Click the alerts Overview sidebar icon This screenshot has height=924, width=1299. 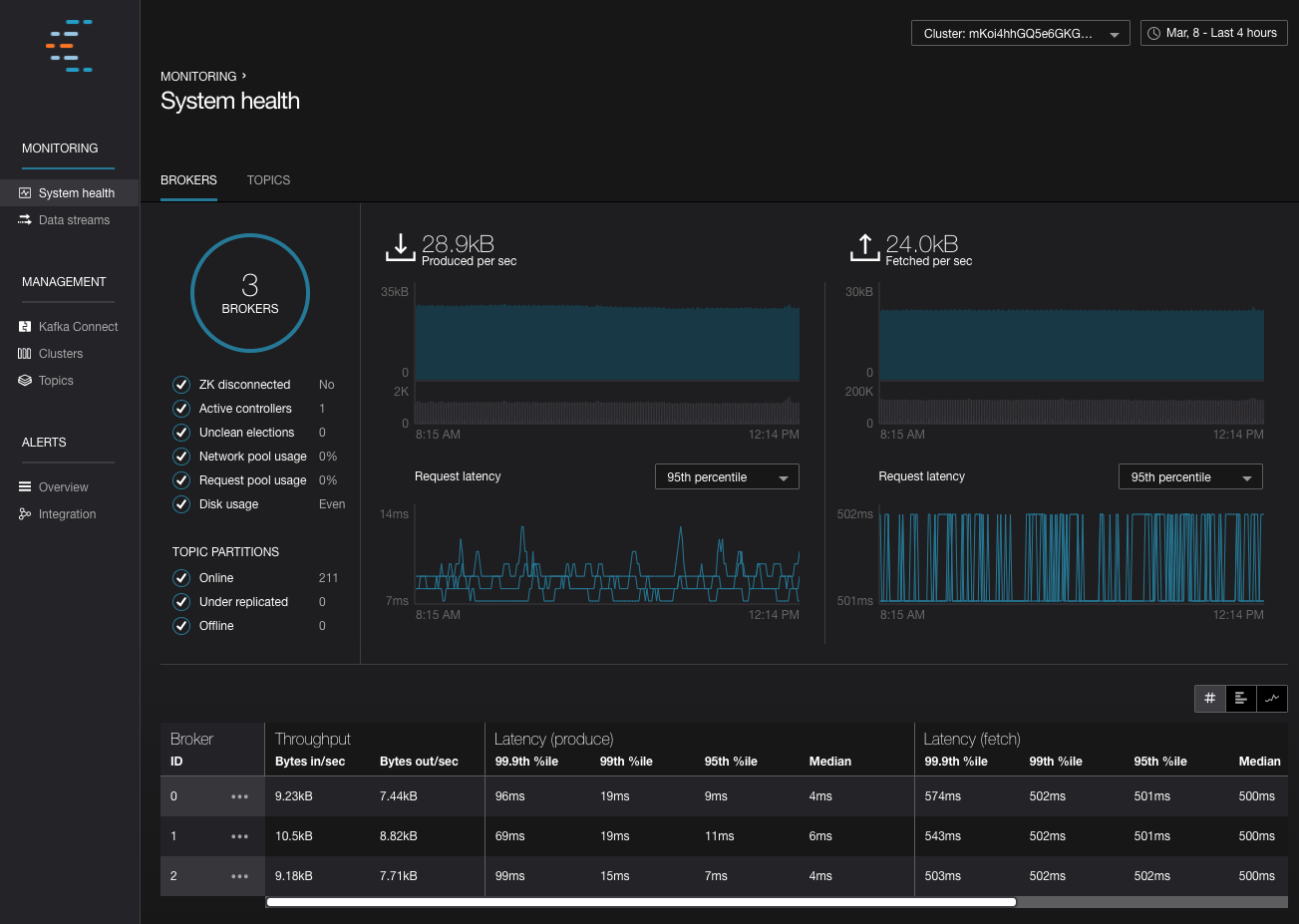(25, 487)
